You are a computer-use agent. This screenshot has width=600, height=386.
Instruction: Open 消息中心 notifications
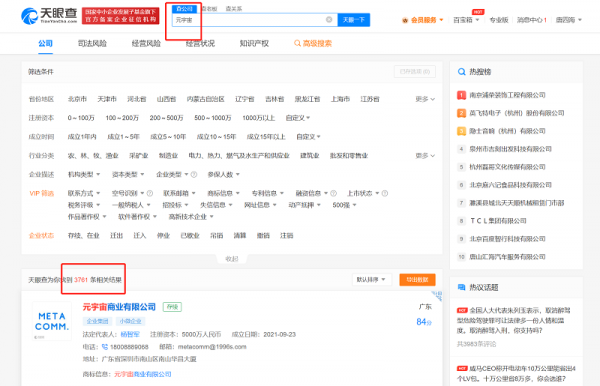coord(532,20)
